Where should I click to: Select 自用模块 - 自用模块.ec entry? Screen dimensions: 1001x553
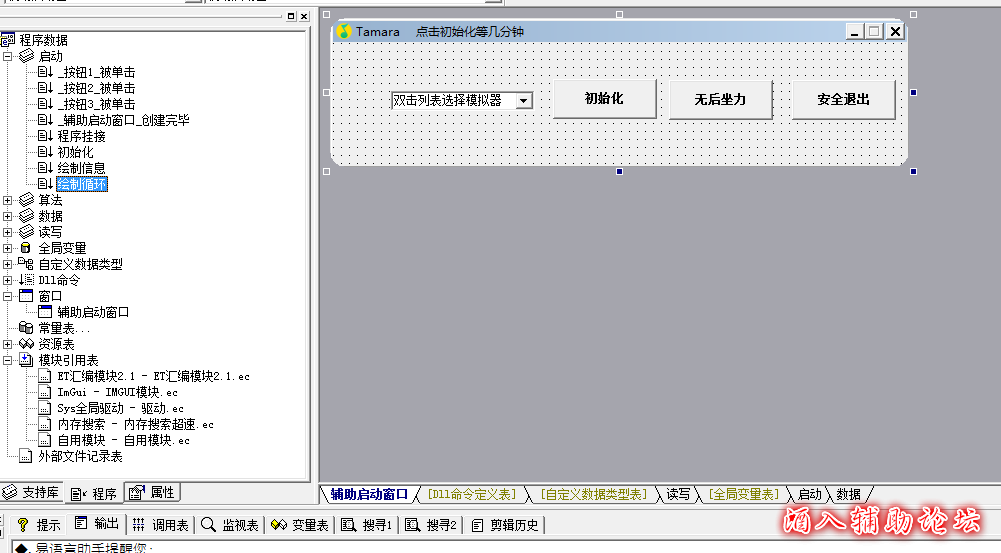(123, 440)
